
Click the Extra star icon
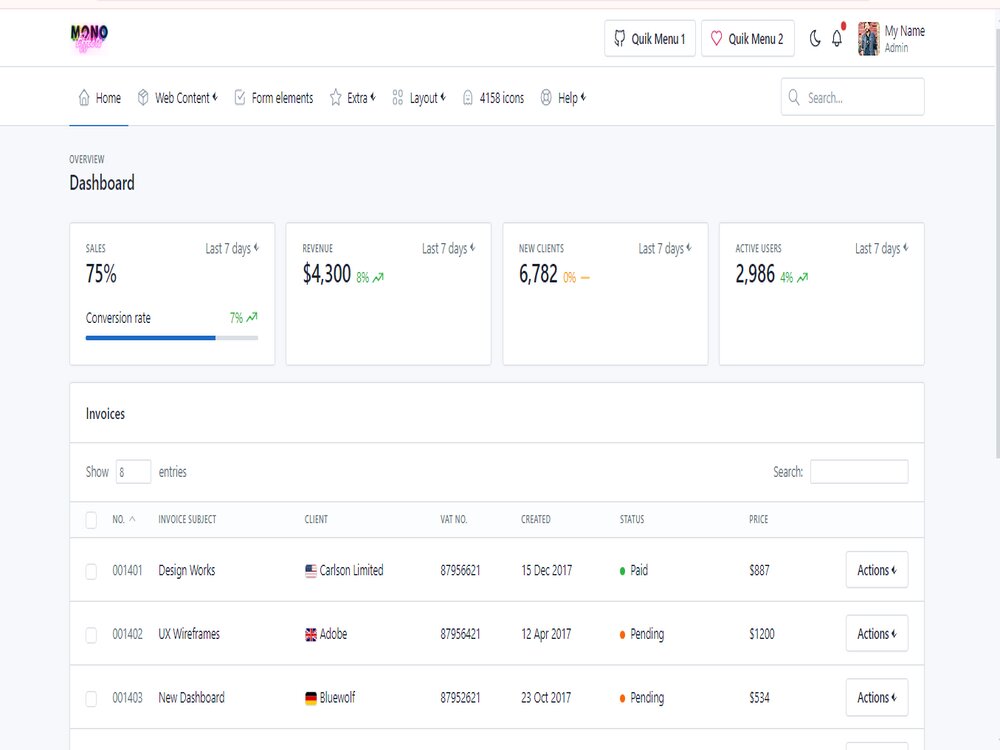[x=335, y=98]
